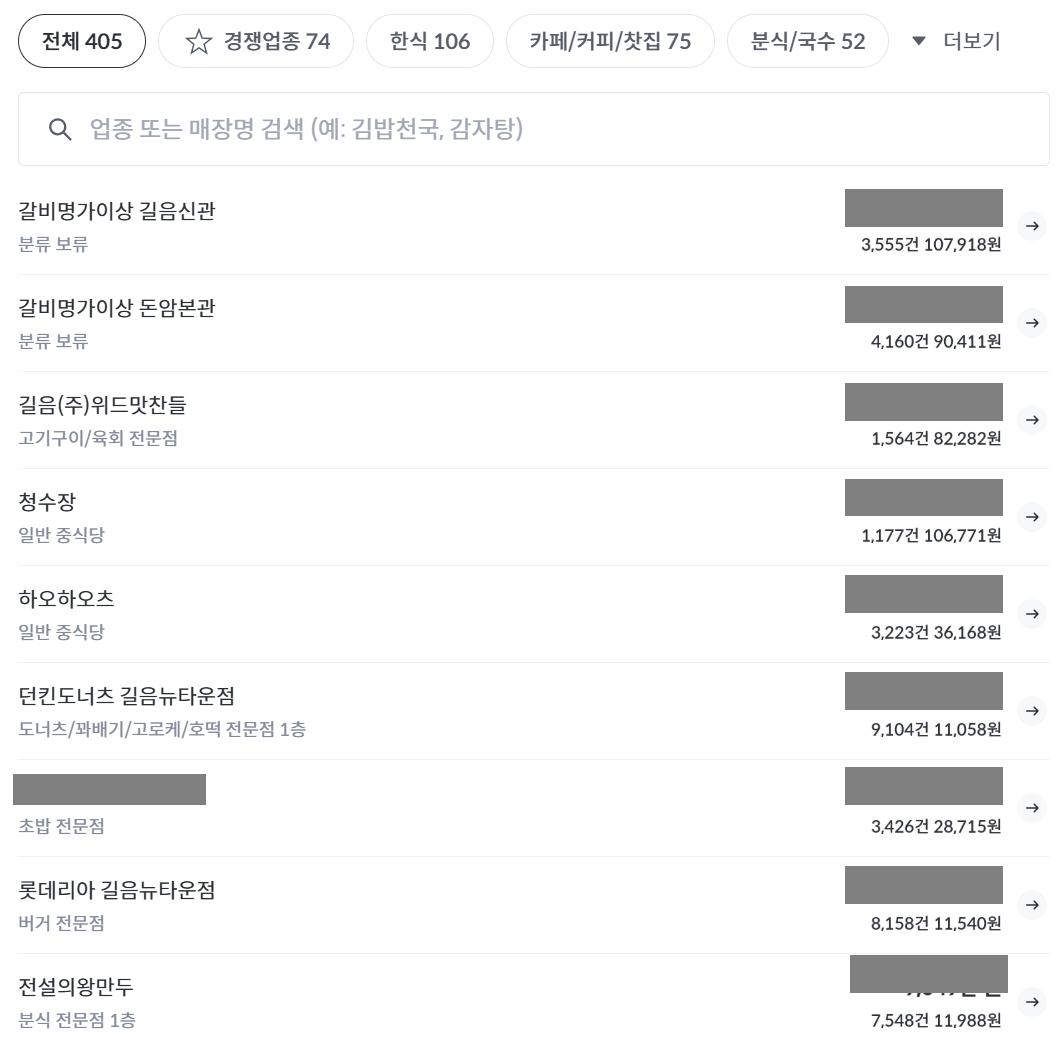
Task: Click arrow icon for 갈비명가이상 길음신관
Action: pyautogui.click(x=1033, y=226)
